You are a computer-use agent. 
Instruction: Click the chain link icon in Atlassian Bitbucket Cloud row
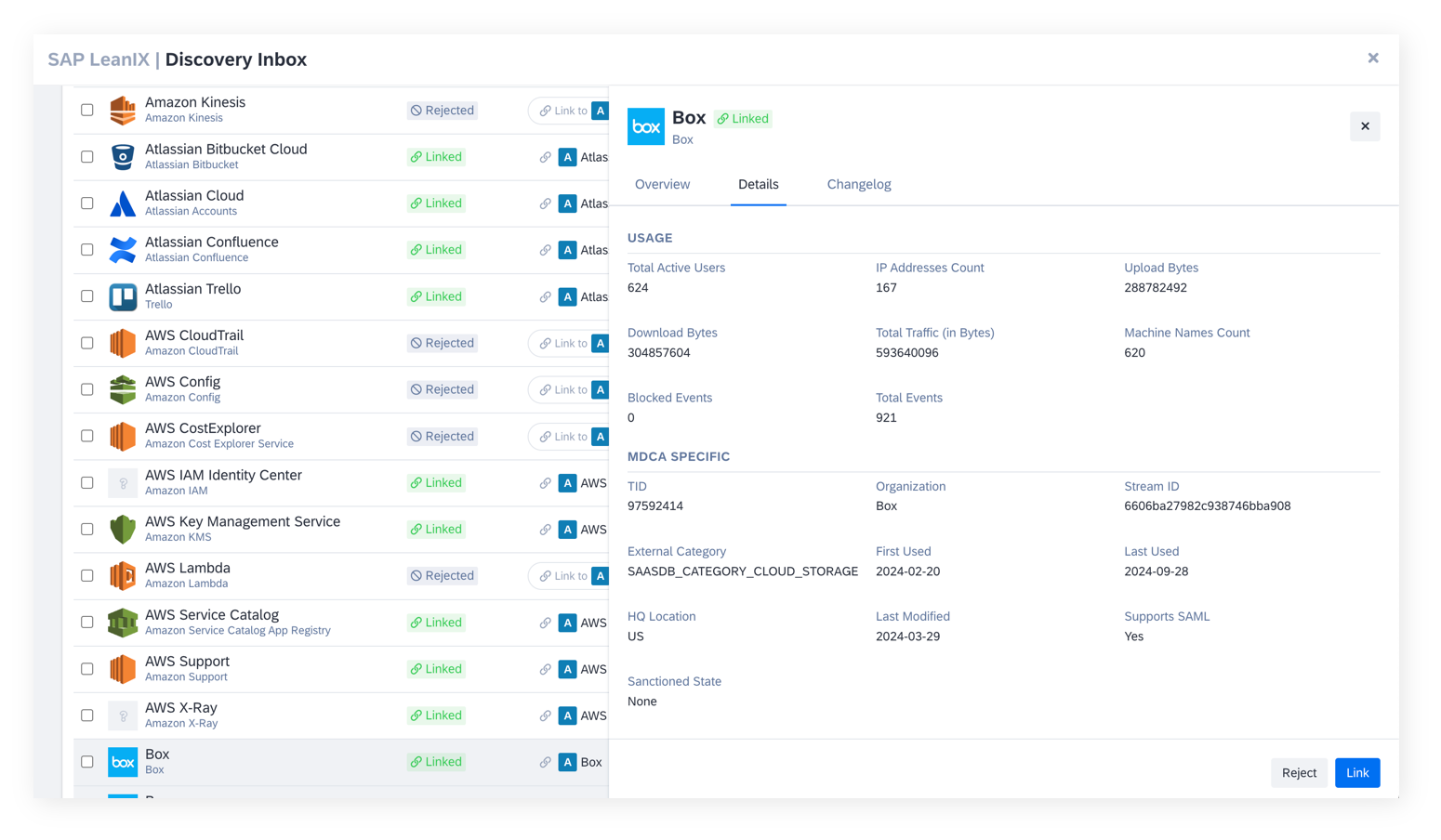click(546, 157)
